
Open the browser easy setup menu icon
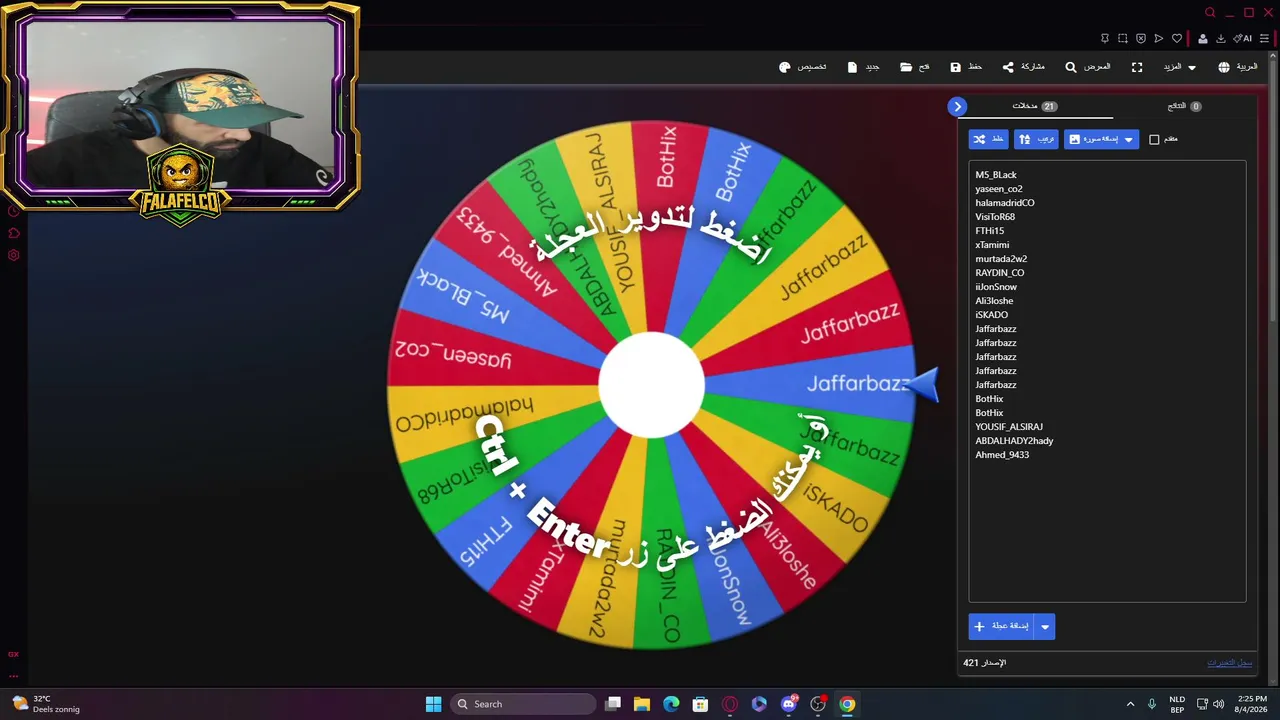coord(1265,39)
